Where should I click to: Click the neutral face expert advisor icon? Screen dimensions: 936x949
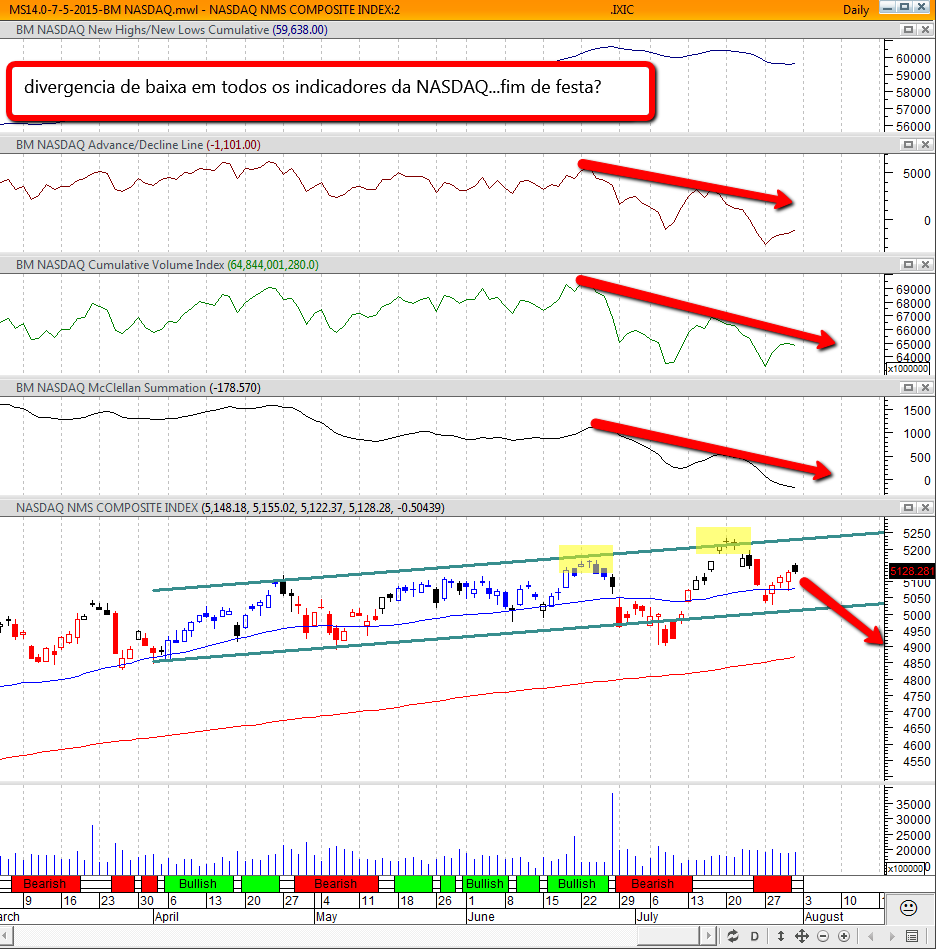908,908
